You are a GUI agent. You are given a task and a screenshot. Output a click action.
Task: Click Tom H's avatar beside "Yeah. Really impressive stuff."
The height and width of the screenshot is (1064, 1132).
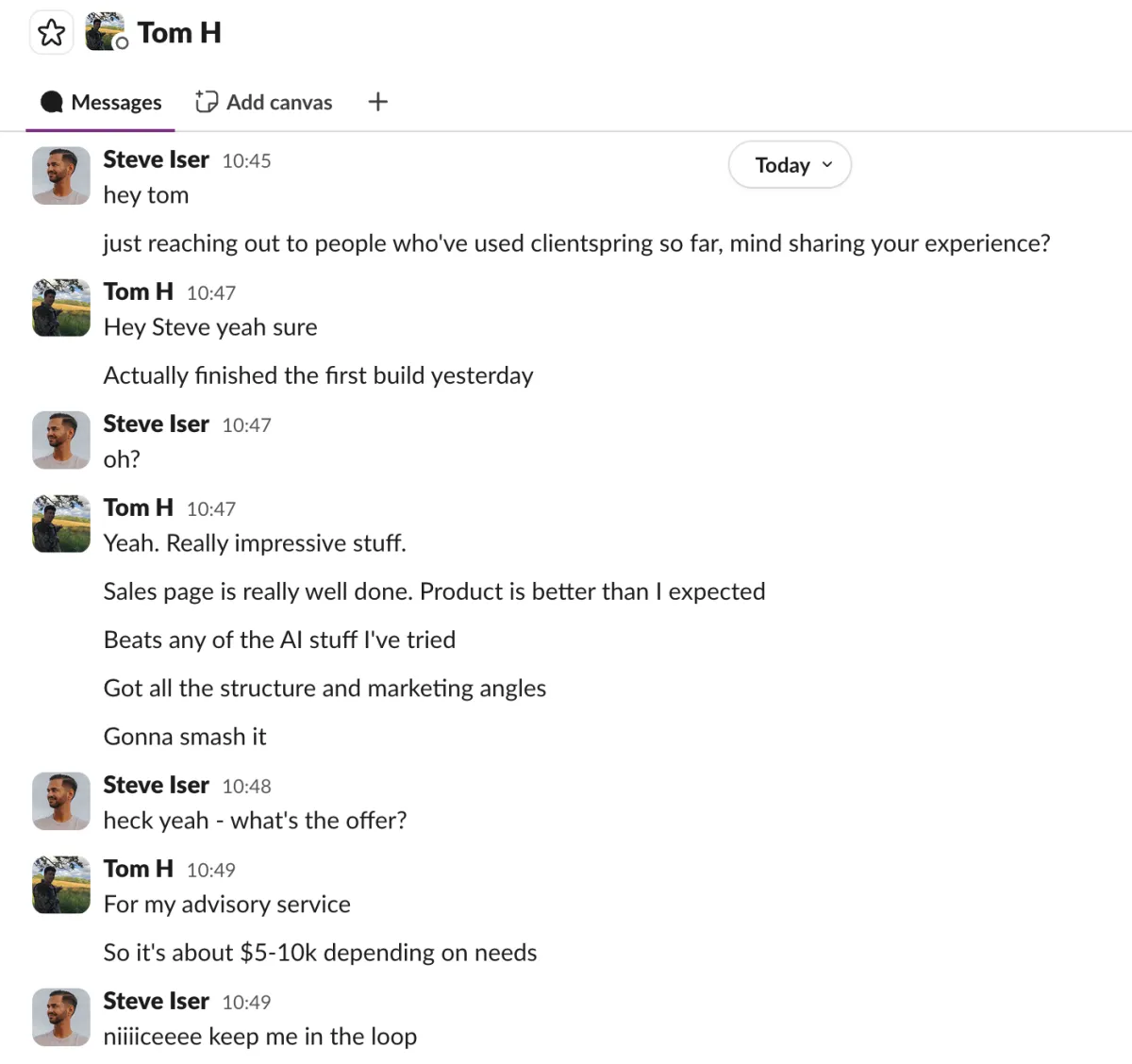point(61,524)
